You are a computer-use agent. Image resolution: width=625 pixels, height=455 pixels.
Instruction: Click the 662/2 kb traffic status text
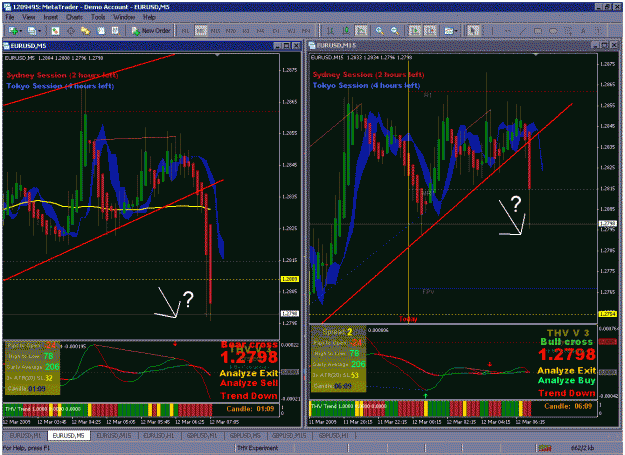coord(582,448)
